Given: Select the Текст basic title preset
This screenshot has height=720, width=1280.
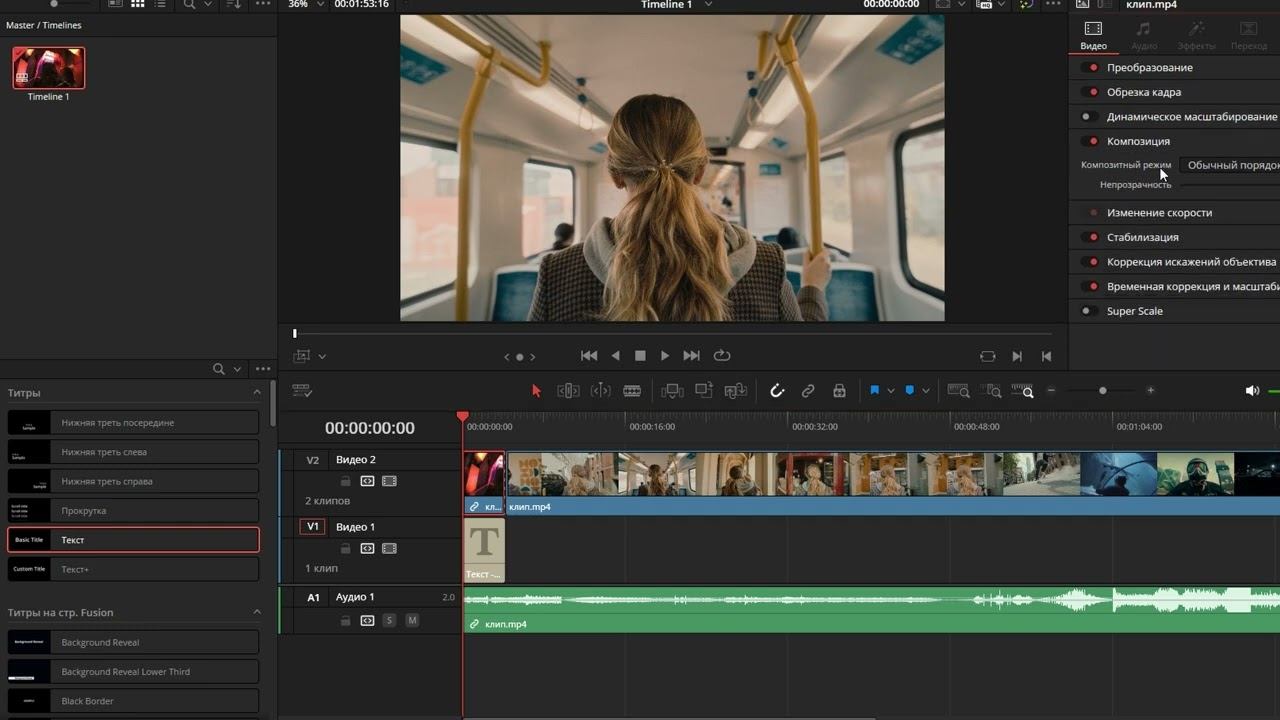Looking at the screenshot, I should coord(133,540).
